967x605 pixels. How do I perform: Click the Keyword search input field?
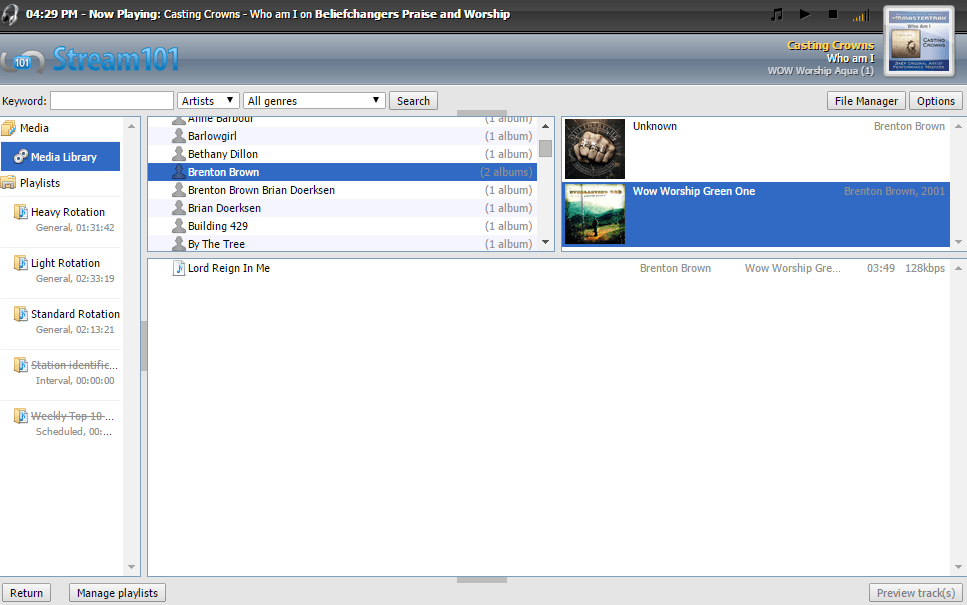pos(112,101)
